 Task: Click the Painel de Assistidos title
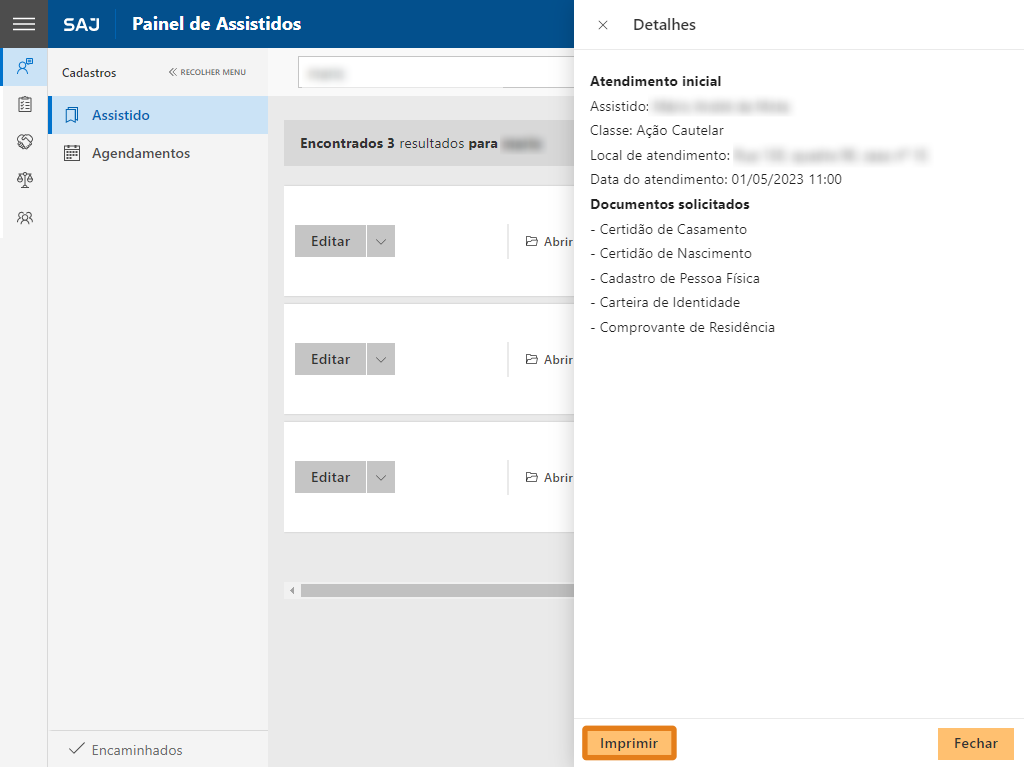pos(217,24)
